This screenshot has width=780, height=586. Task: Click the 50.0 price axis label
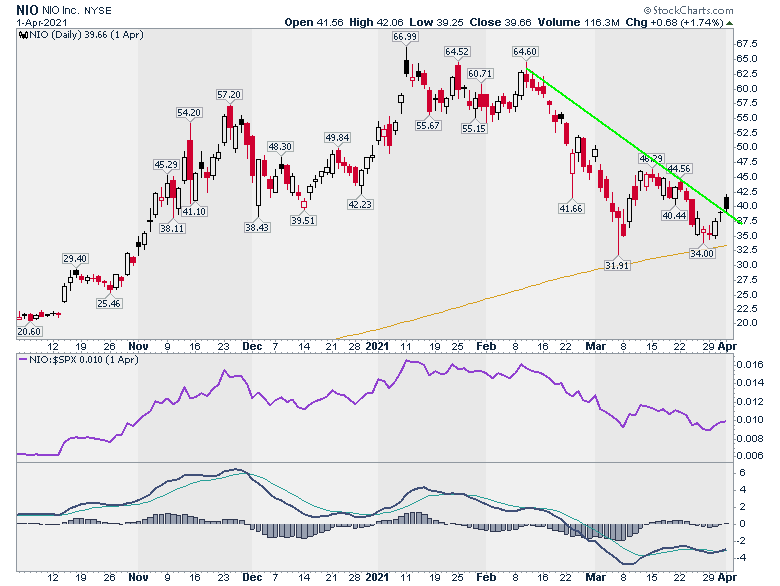(747, 147)
